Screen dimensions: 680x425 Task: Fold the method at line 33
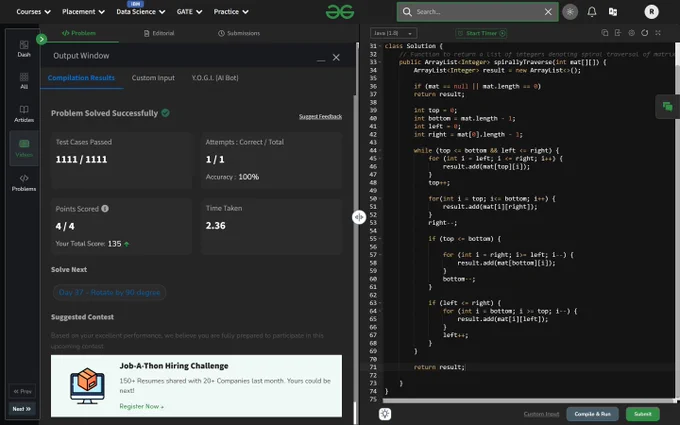point(380,62)
